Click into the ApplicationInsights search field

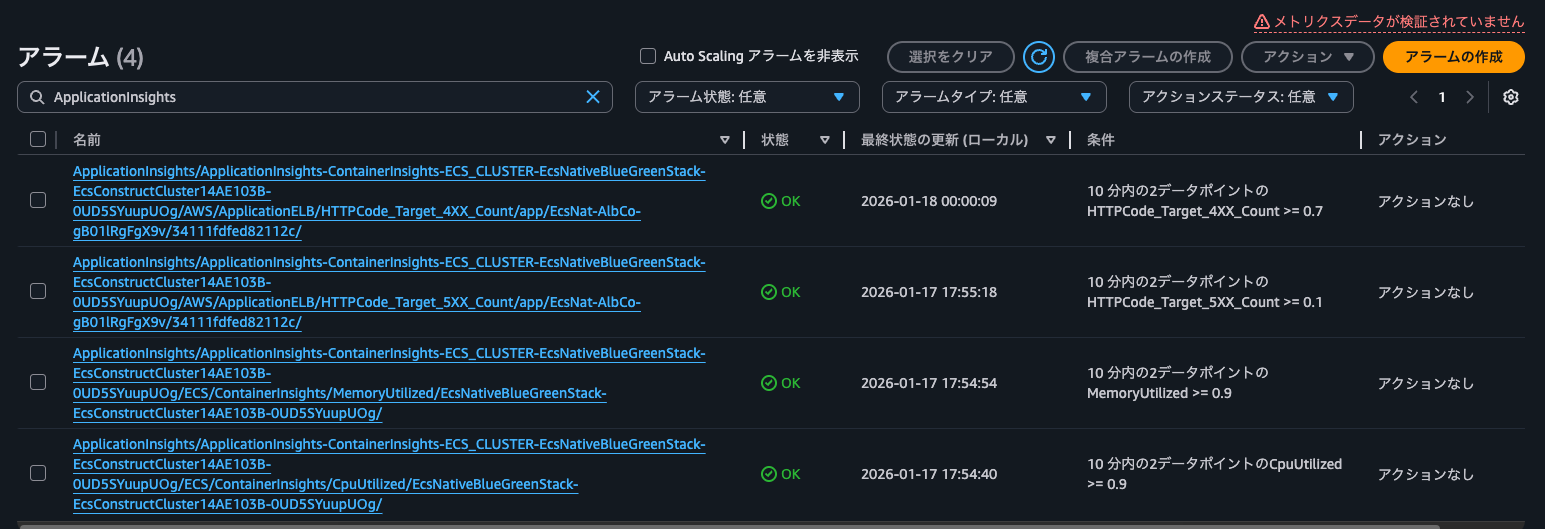(x=315, y=97)
